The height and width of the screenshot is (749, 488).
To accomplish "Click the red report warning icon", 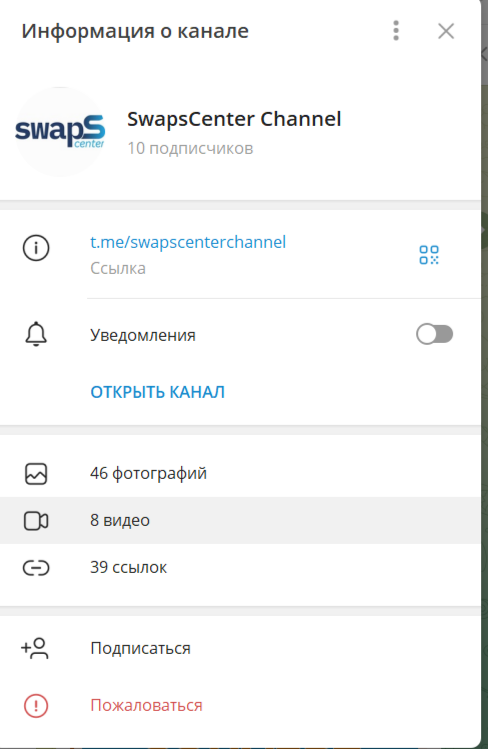I will pos(36,706).
